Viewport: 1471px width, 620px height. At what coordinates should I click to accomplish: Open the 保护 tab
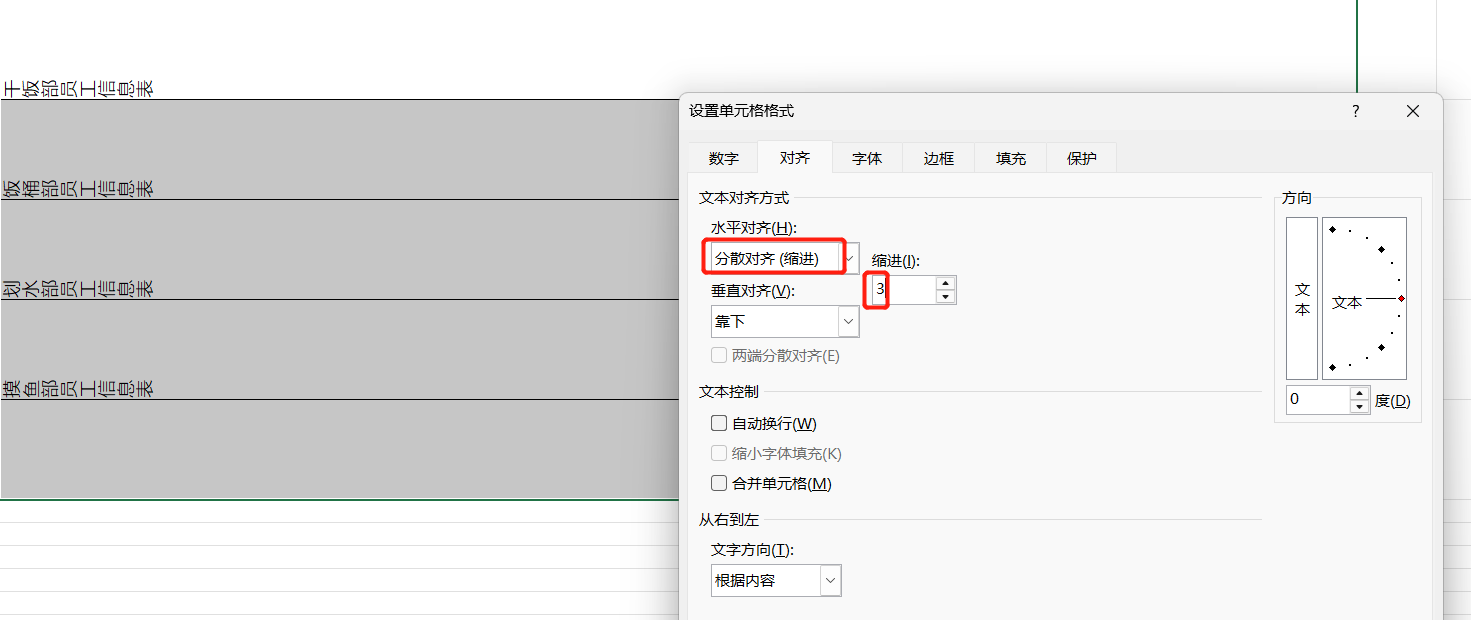click(1081, 158)
